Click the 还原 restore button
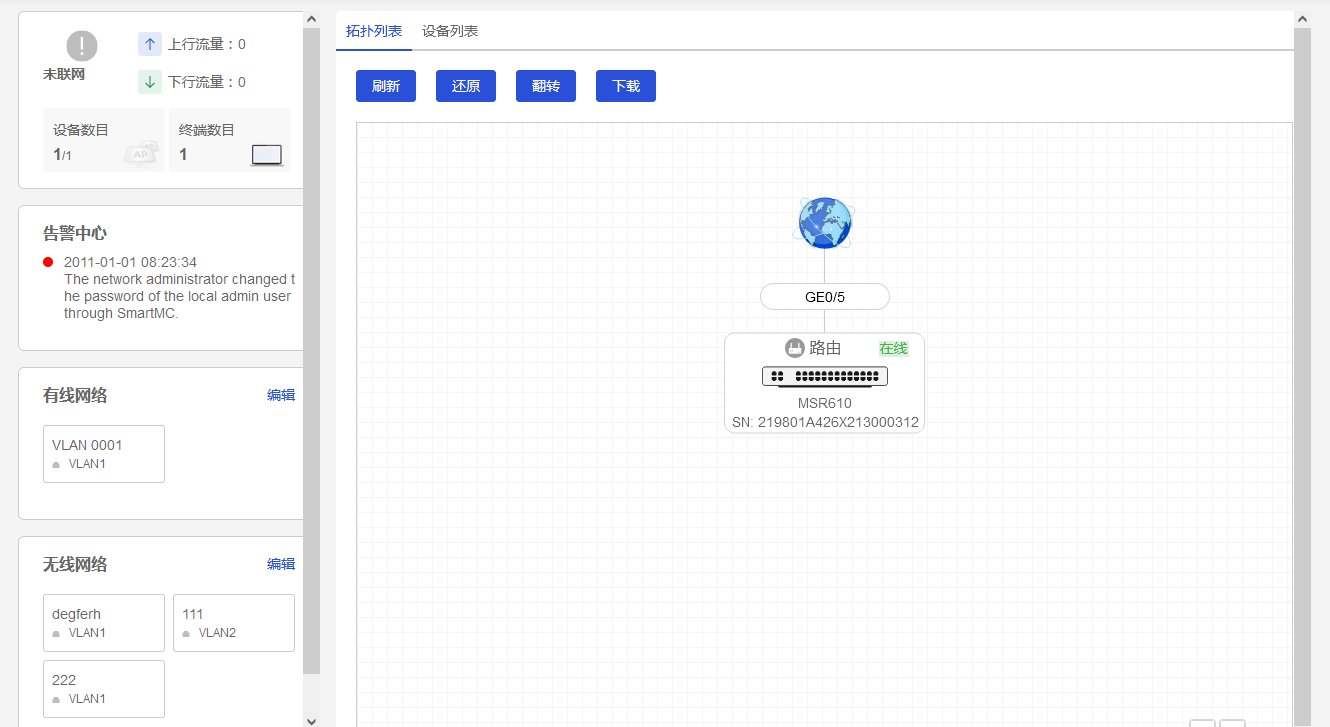1330x727 pixels. 466,86
